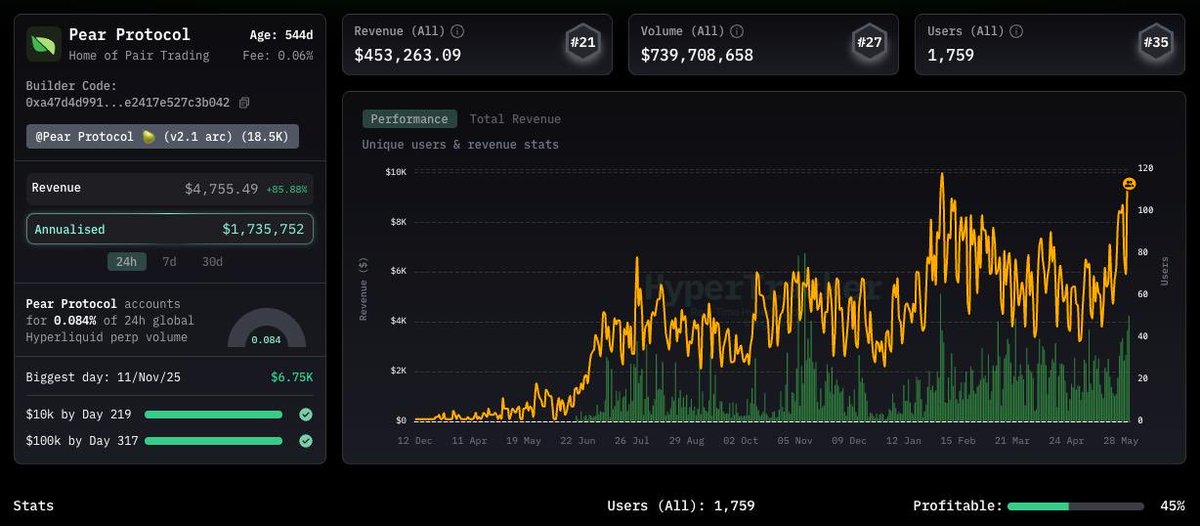The width and height of the screenshot is (1200, 526).
Task: Select the 30d time range
Action: click(212, 262)
